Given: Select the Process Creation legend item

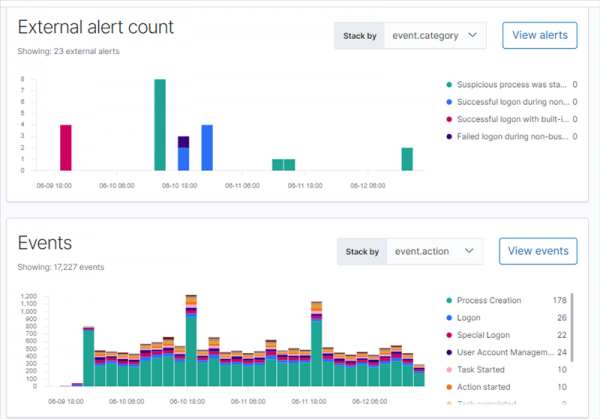Looking at the screenshot, I should click(x=490, y=300).
